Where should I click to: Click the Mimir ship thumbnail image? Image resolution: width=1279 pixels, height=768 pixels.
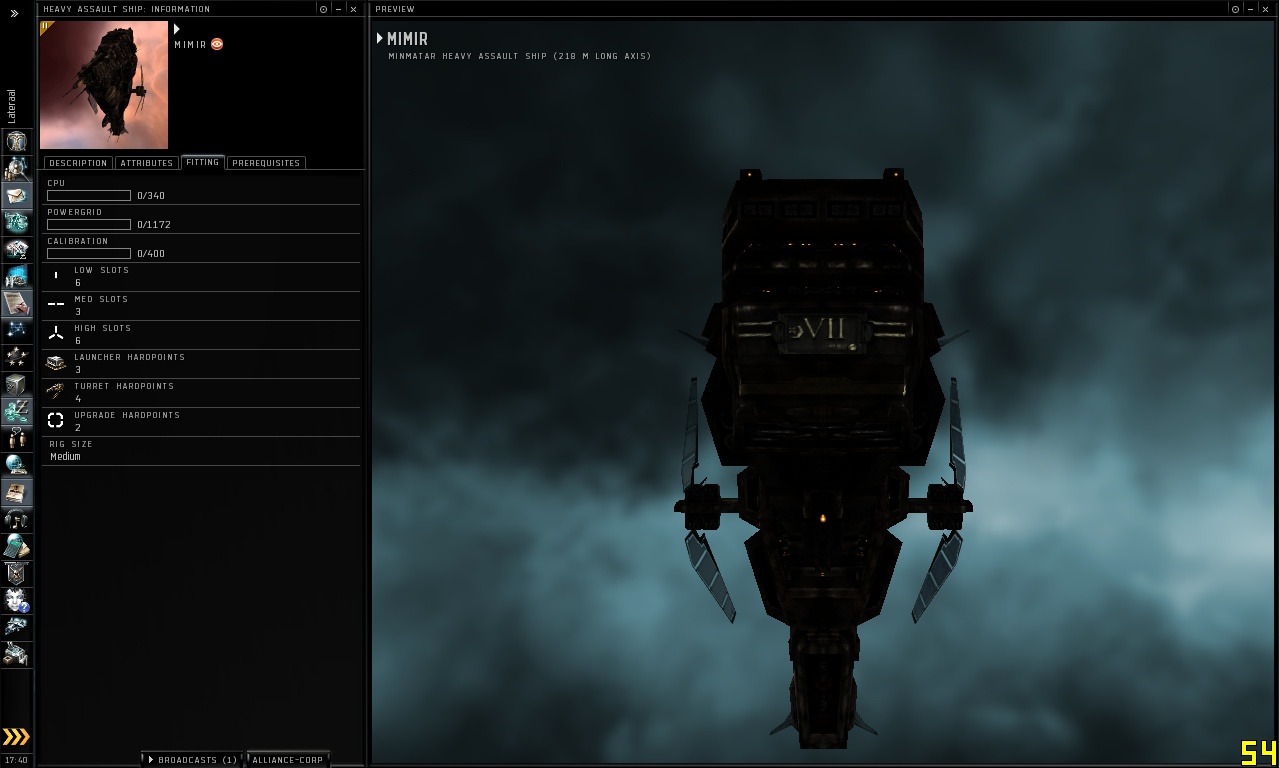point(104,85)
